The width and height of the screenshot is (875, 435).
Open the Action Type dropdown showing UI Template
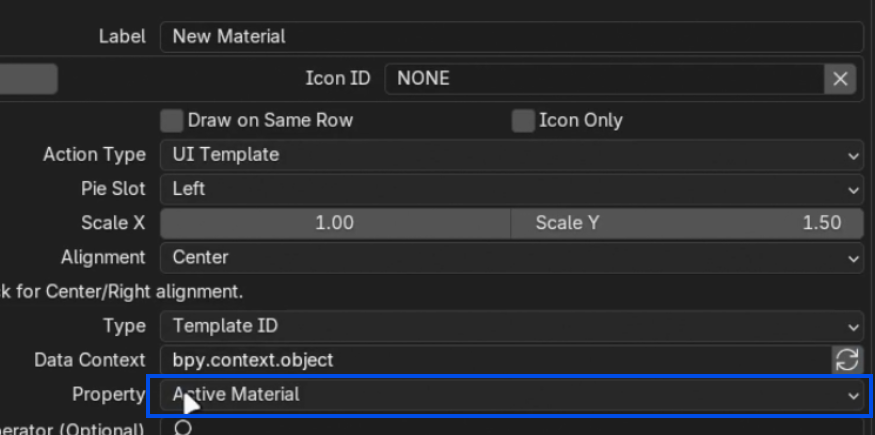pos(512,154)
